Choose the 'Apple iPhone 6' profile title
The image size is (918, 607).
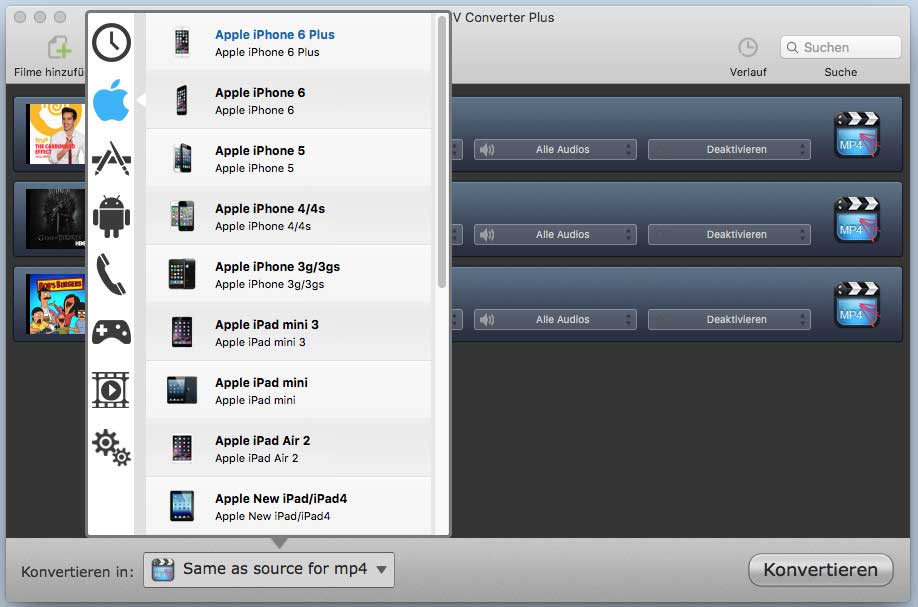(260, 92)
